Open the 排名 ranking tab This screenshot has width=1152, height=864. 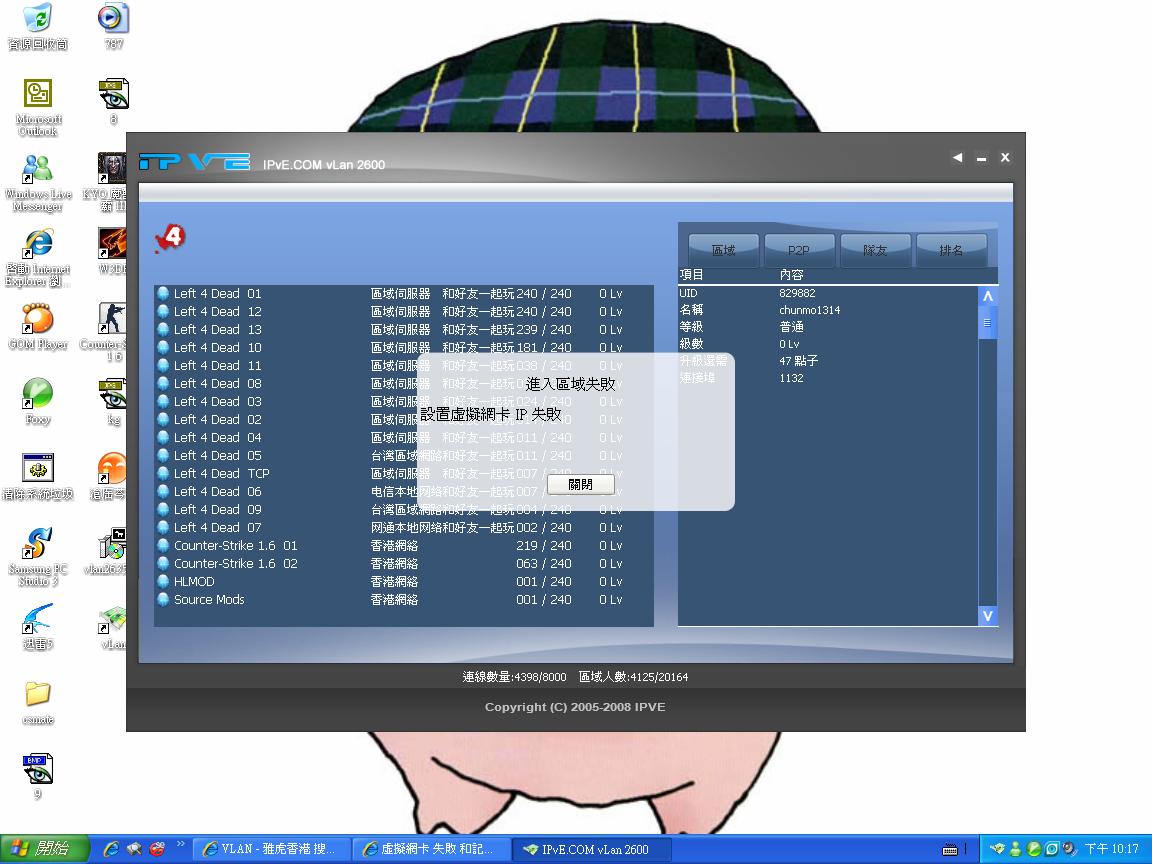[x=951, y=250]
